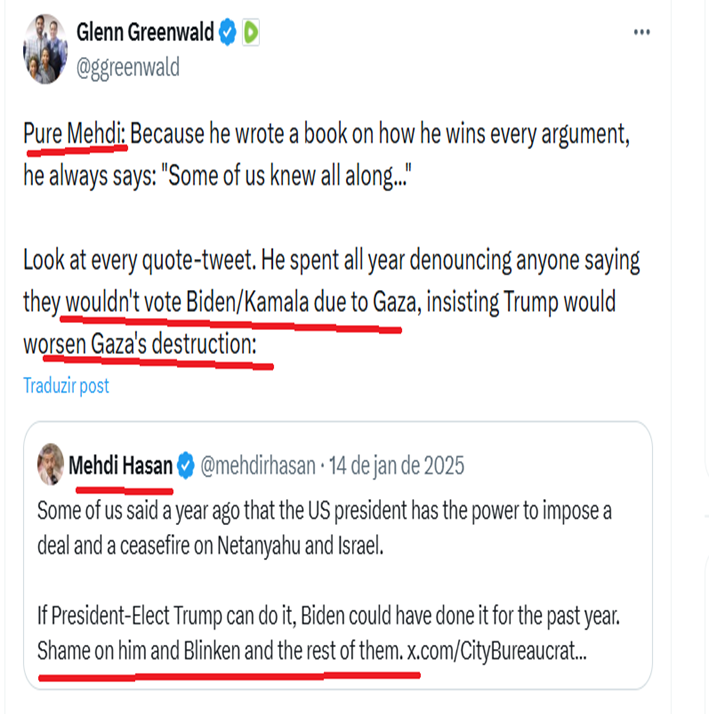Visit the @mehdirhasan handle
The height and width of the screenshot is (714, 709).
coord(258,465)
